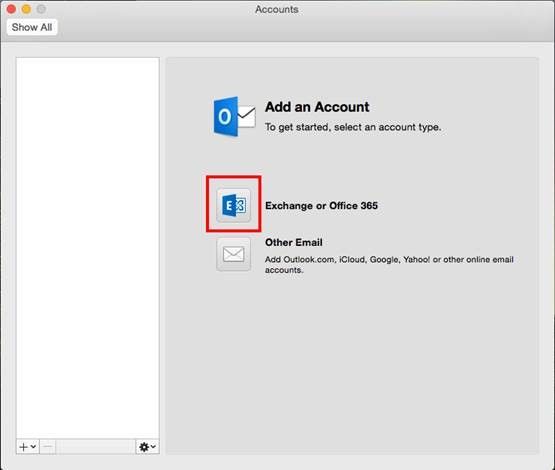Click the Add an Account heading

coord(317,107)
